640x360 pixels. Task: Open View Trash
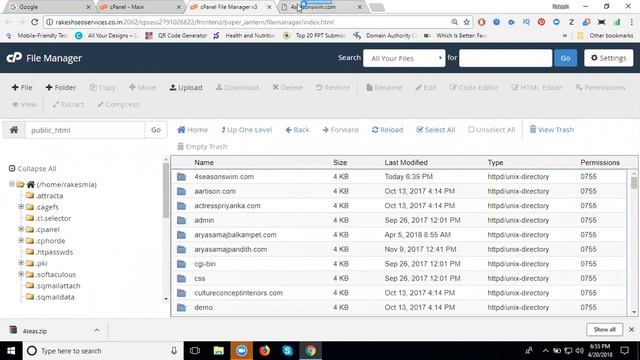pos(551,130)
